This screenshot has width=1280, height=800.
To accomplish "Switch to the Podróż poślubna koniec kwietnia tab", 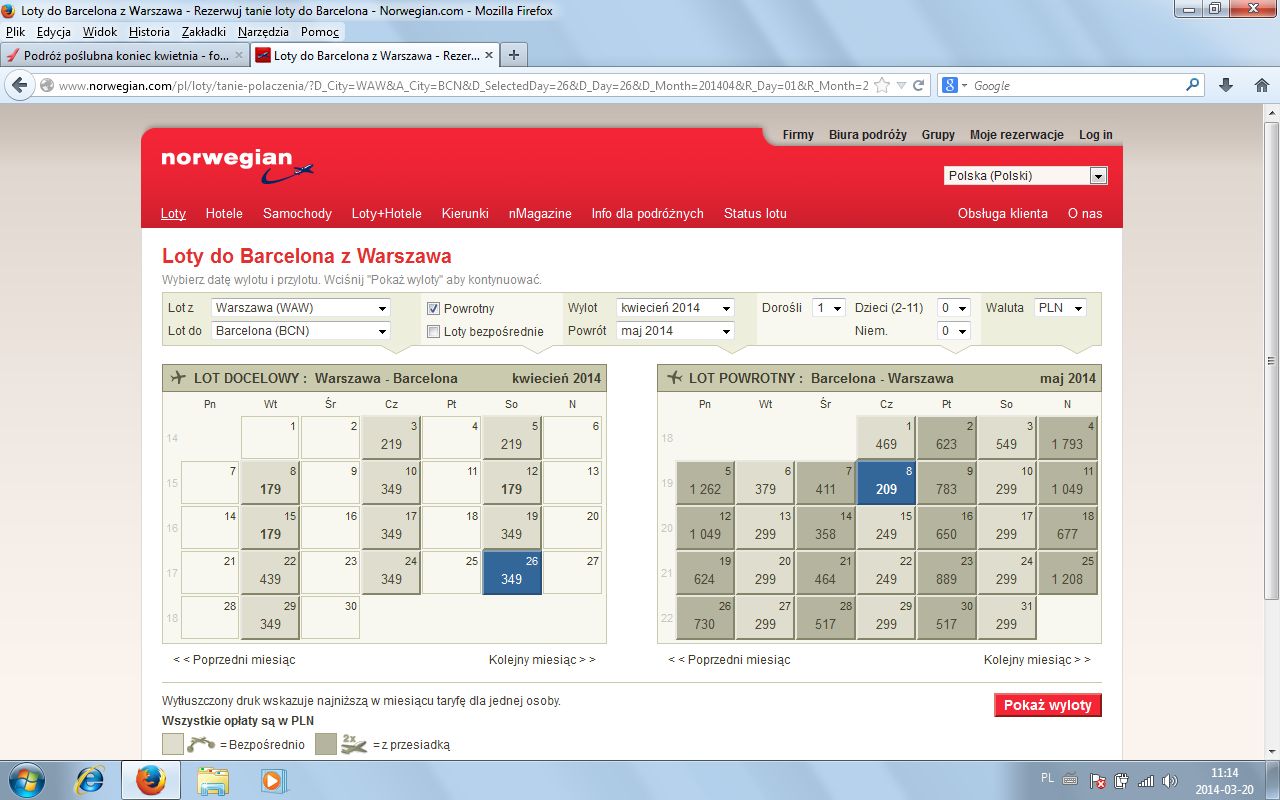I will [x=124, y=56].
